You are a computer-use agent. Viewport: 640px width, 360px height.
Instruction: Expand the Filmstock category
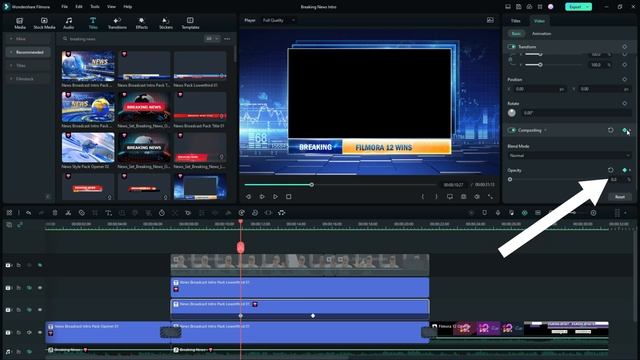click(x=28, y=78)
